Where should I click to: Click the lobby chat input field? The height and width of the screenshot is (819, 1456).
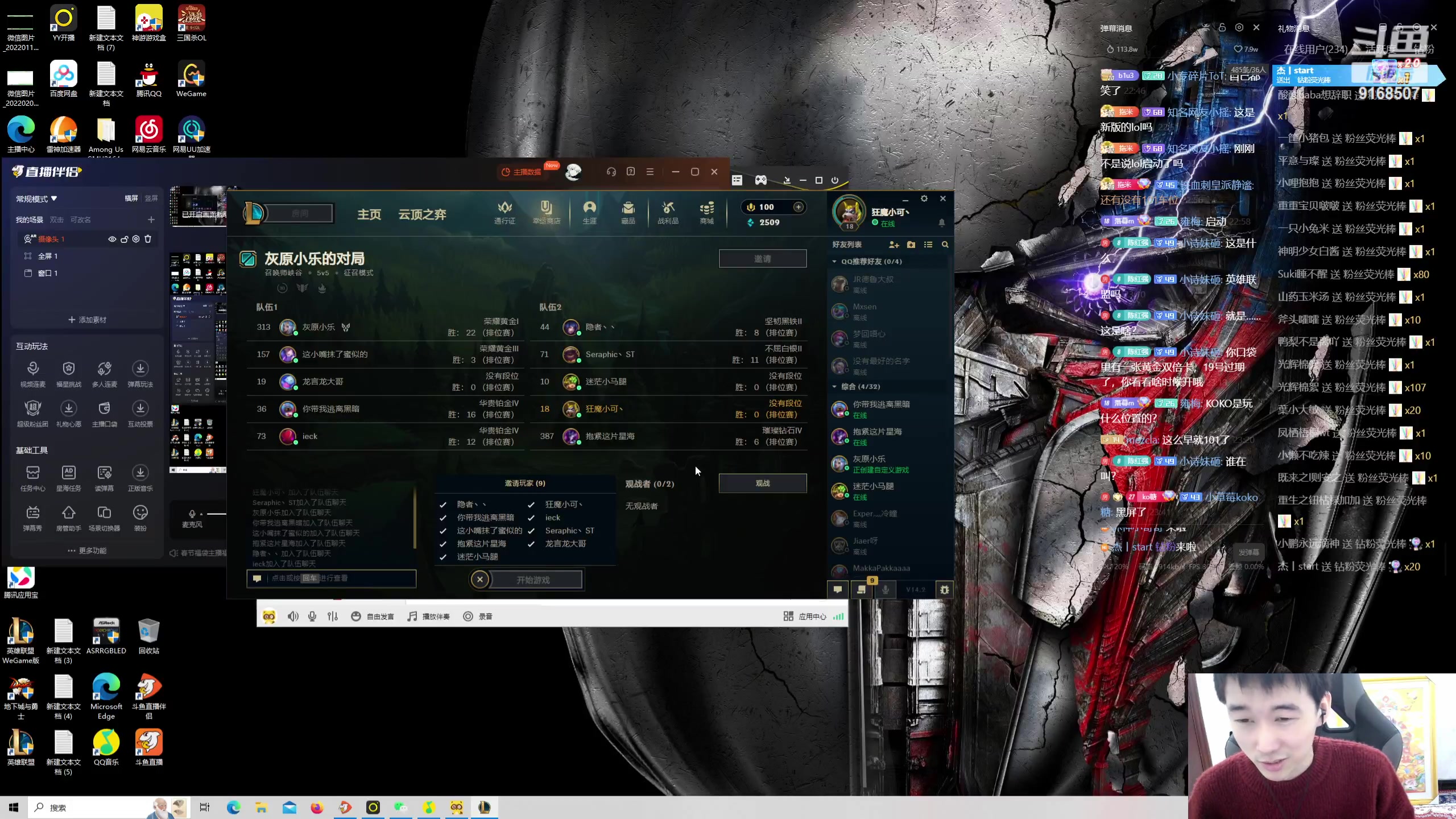[332, 578]
